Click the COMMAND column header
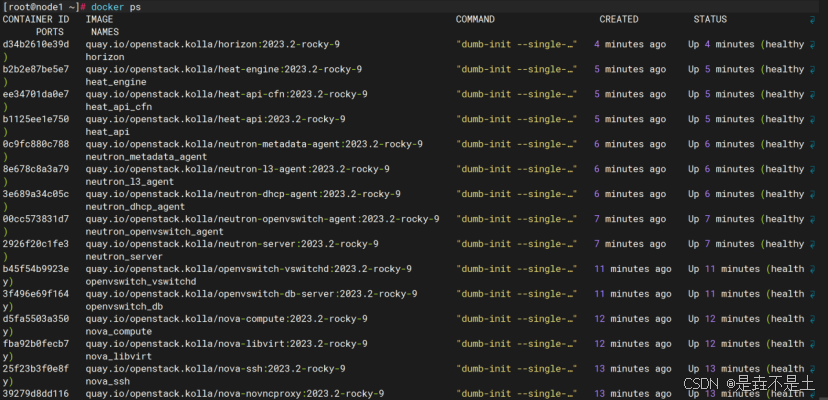The width and height of the screenshot is (828, 400). (475, 19)
